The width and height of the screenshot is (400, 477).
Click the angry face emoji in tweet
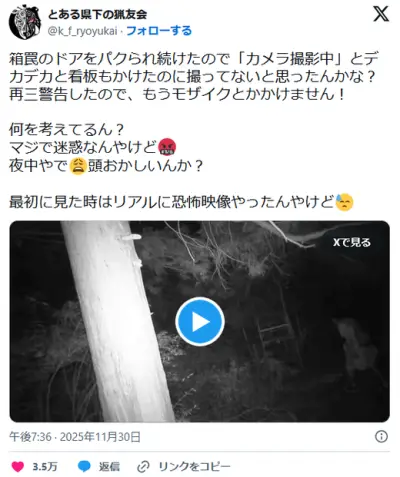167,147
